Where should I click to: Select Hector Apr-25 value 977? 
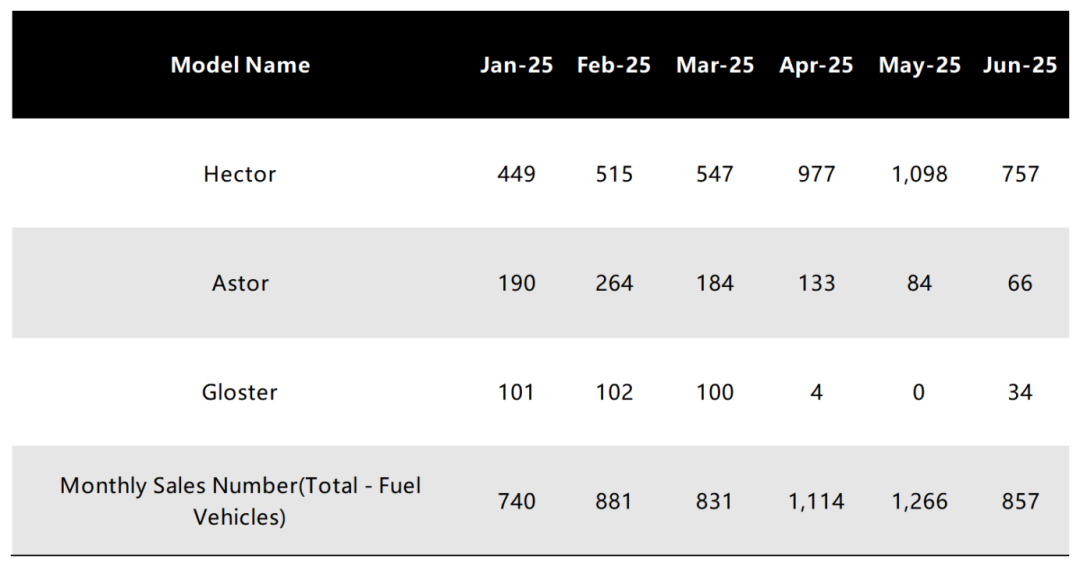(816, 174)
